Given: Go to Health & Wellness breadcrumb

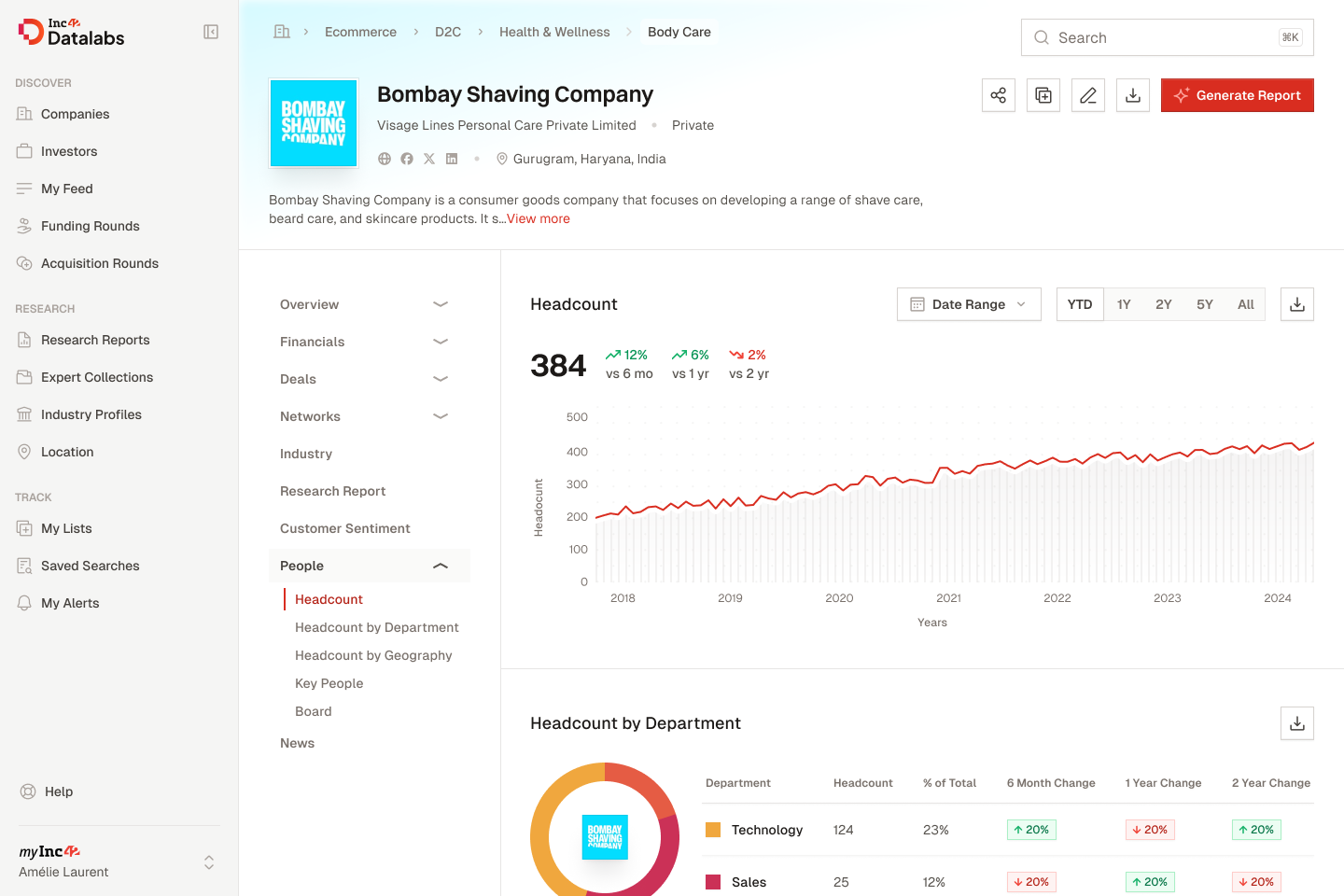Looking at the screenshot, I should (554, 32).
